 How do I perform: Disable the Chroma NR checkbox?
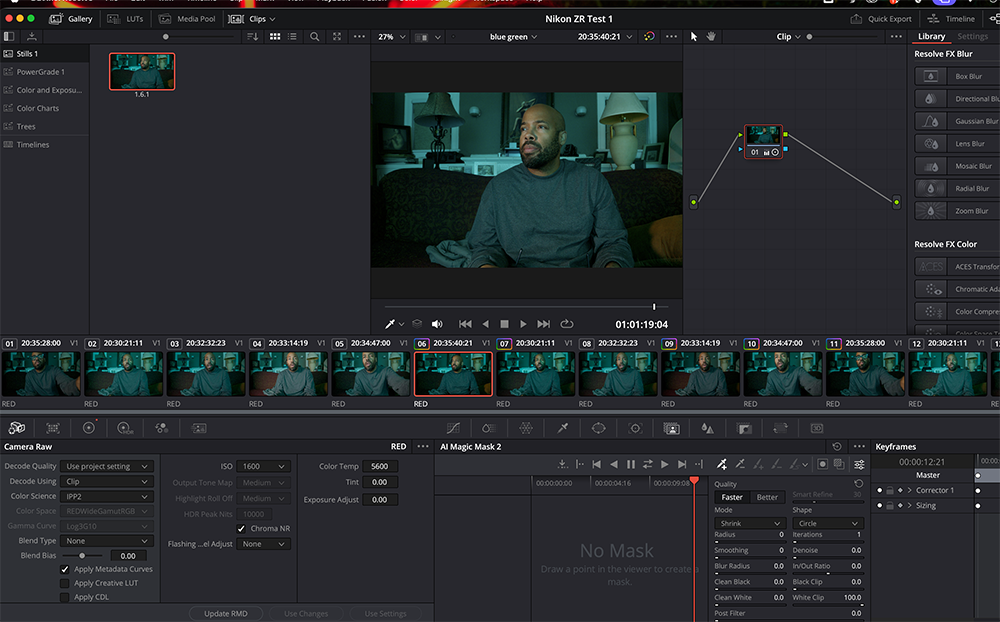click(241, 528)
